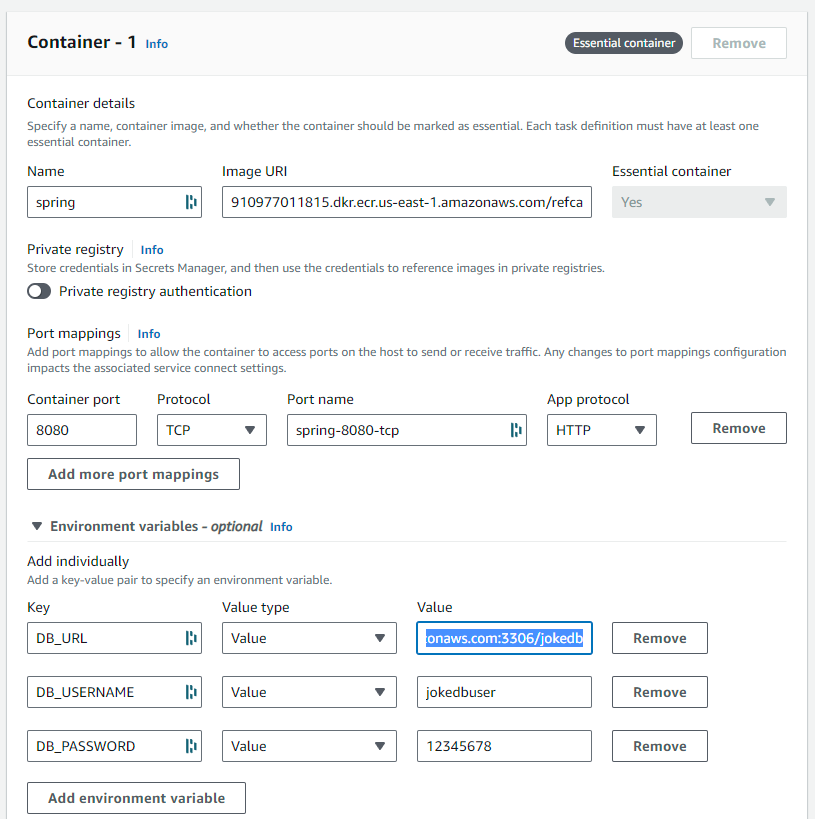815x819 pixels.
Task: Enable Private registry authentication toggle
Action: point(39,292)
